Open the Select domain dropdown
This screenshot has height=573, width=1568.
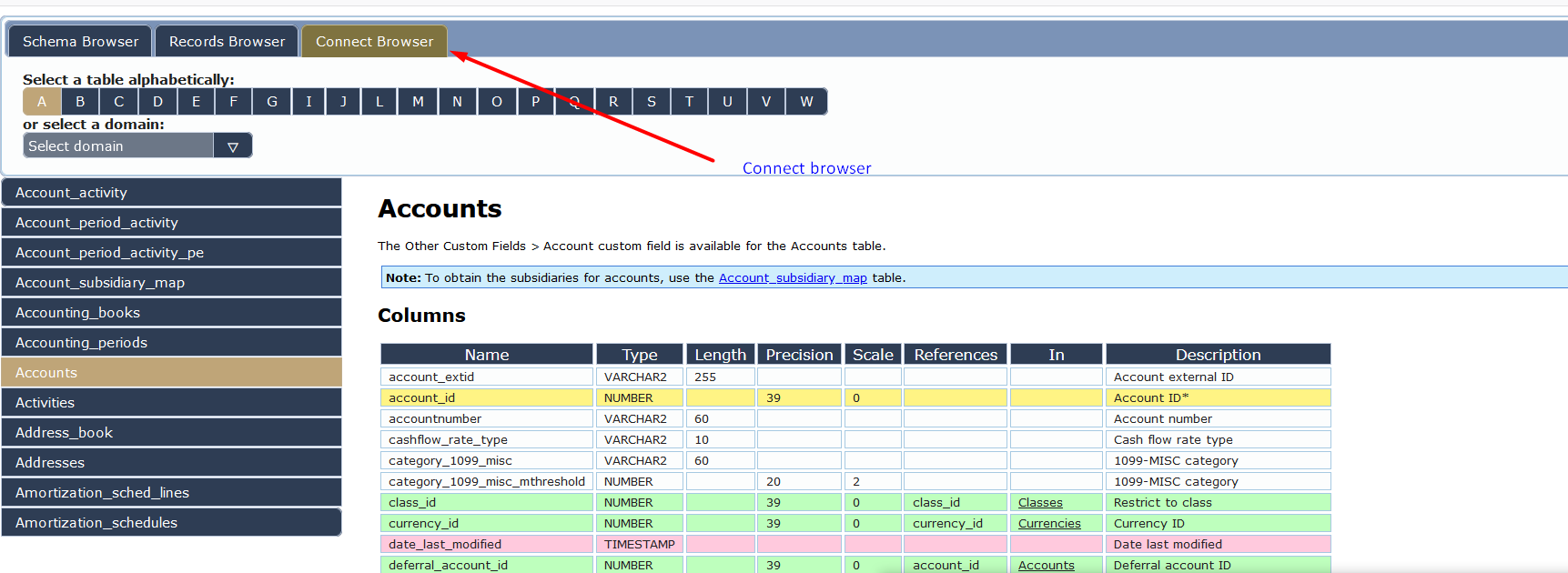[x=137, y=146]
